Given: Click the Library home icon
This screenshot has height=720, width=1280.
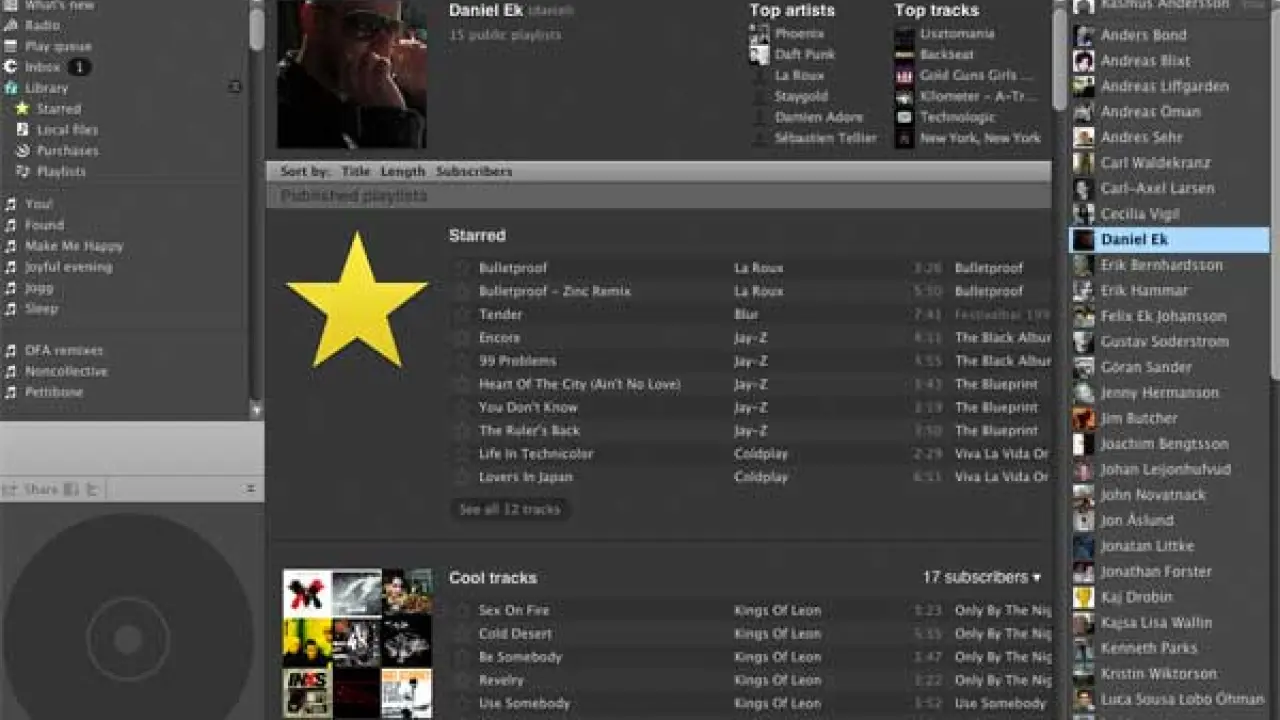Looking at the screenshot, I should 11,88.
